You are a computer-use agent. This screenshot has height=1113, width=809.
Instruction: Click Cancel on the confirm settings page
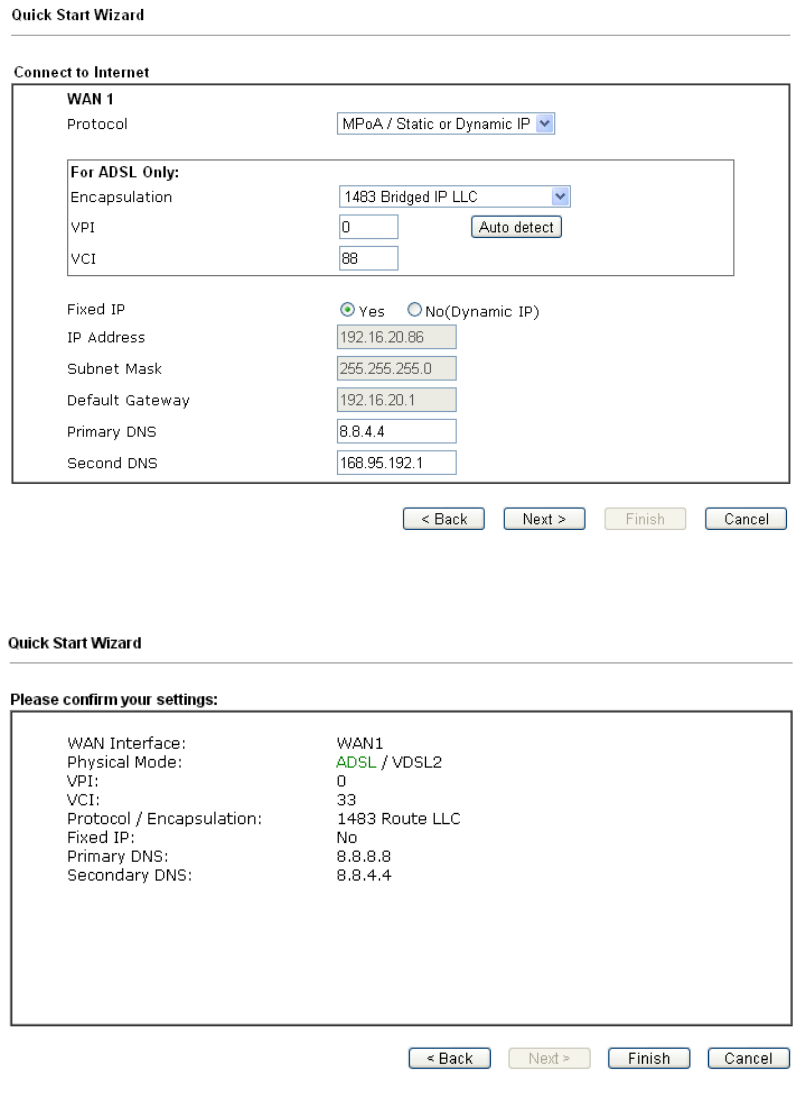(x=749, y=1058)
